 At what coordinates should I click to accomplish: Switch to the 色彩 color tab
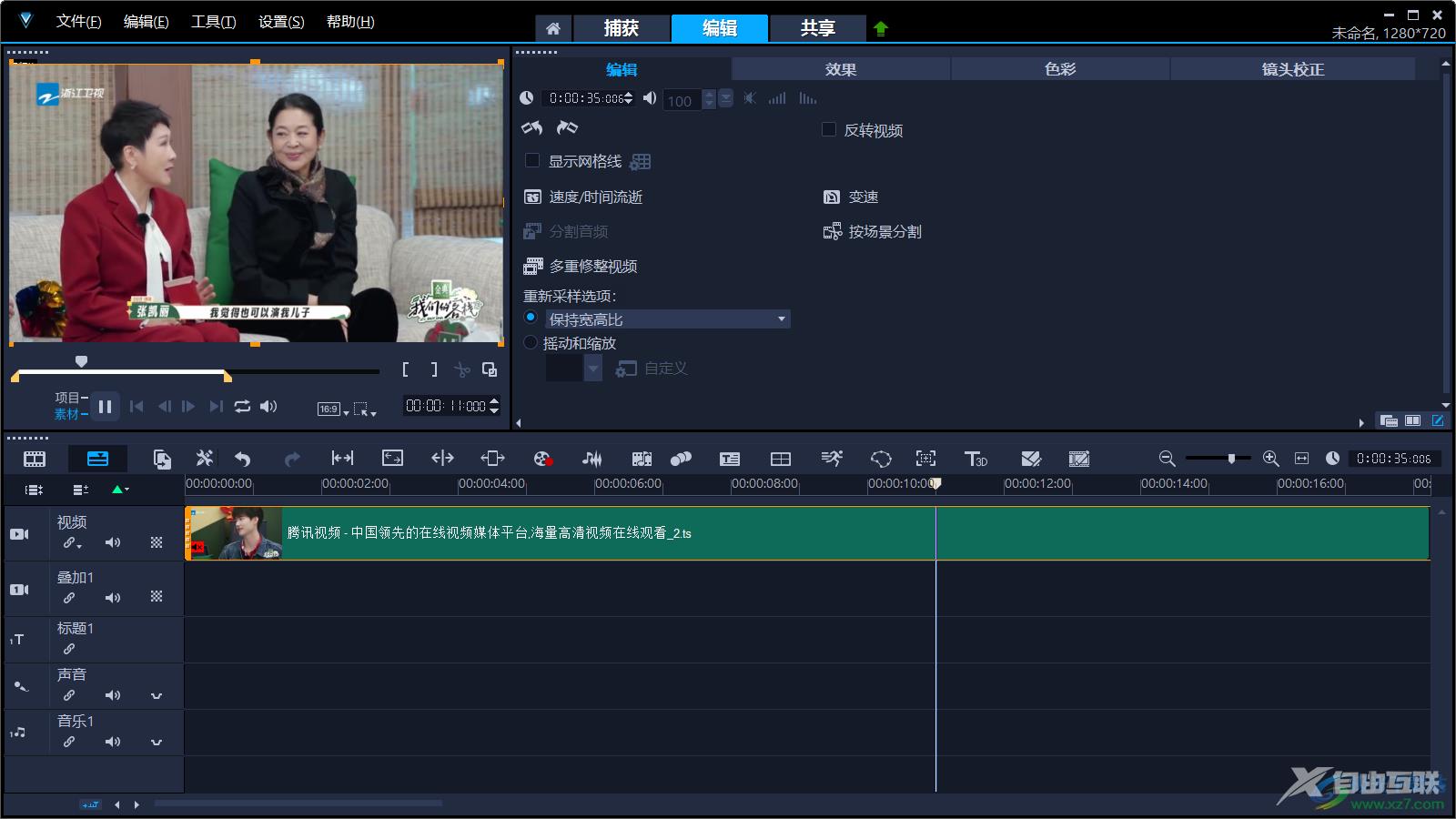coord(1060,69)
